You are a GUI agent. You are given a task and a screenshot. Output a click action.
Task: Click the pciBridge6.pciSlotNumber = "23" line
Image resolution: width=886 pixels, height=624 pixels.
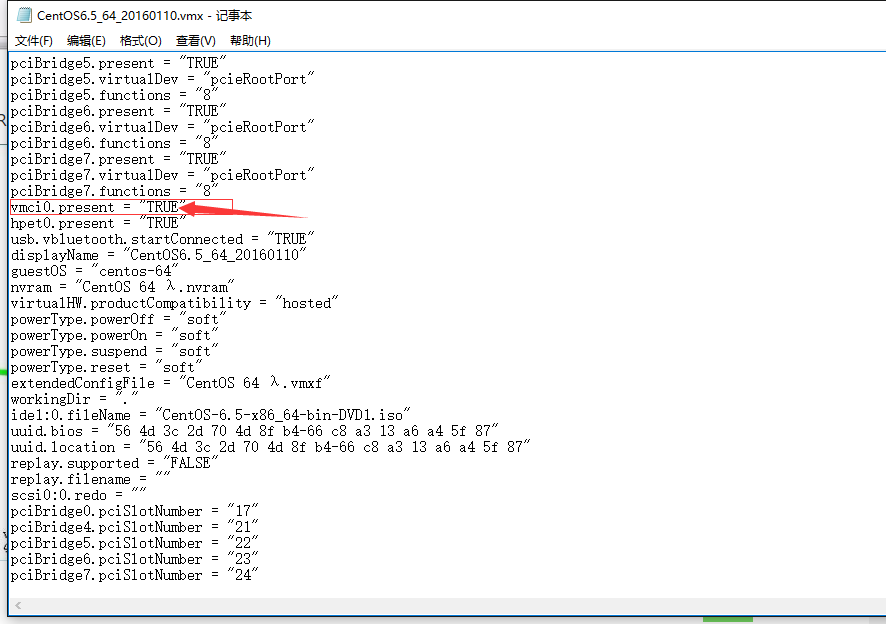tap(134, 560)
